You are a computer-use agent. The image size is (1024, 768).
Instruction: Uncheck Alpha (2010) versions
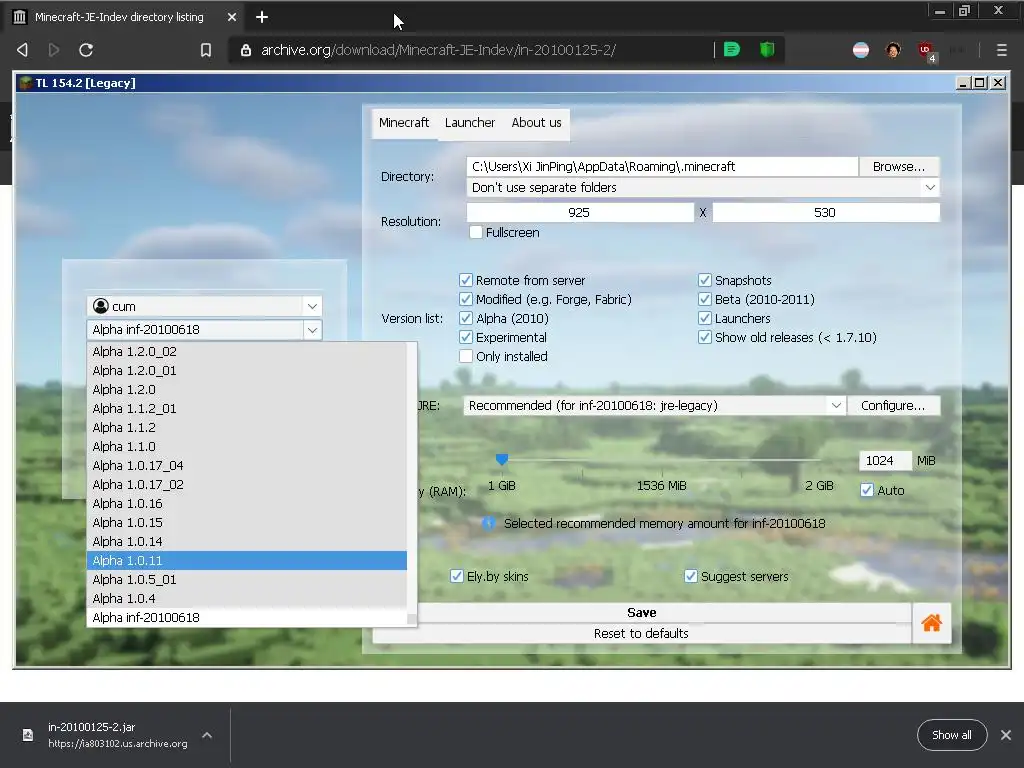[466, 318]
